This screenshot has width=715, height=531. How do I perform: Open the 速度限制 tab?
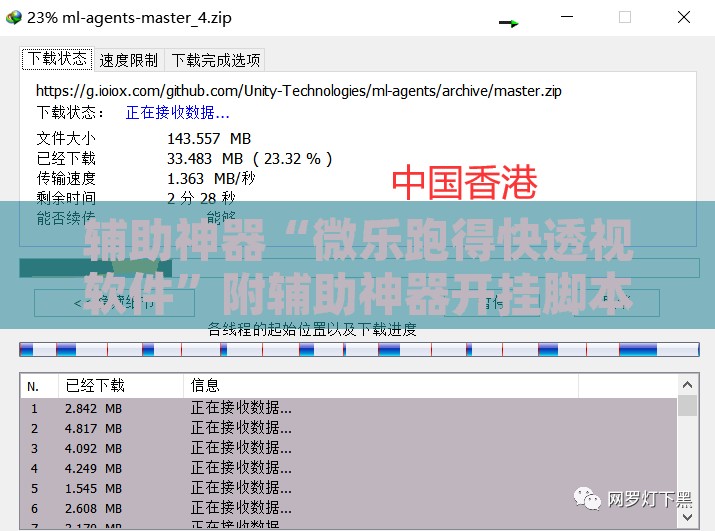129,60
